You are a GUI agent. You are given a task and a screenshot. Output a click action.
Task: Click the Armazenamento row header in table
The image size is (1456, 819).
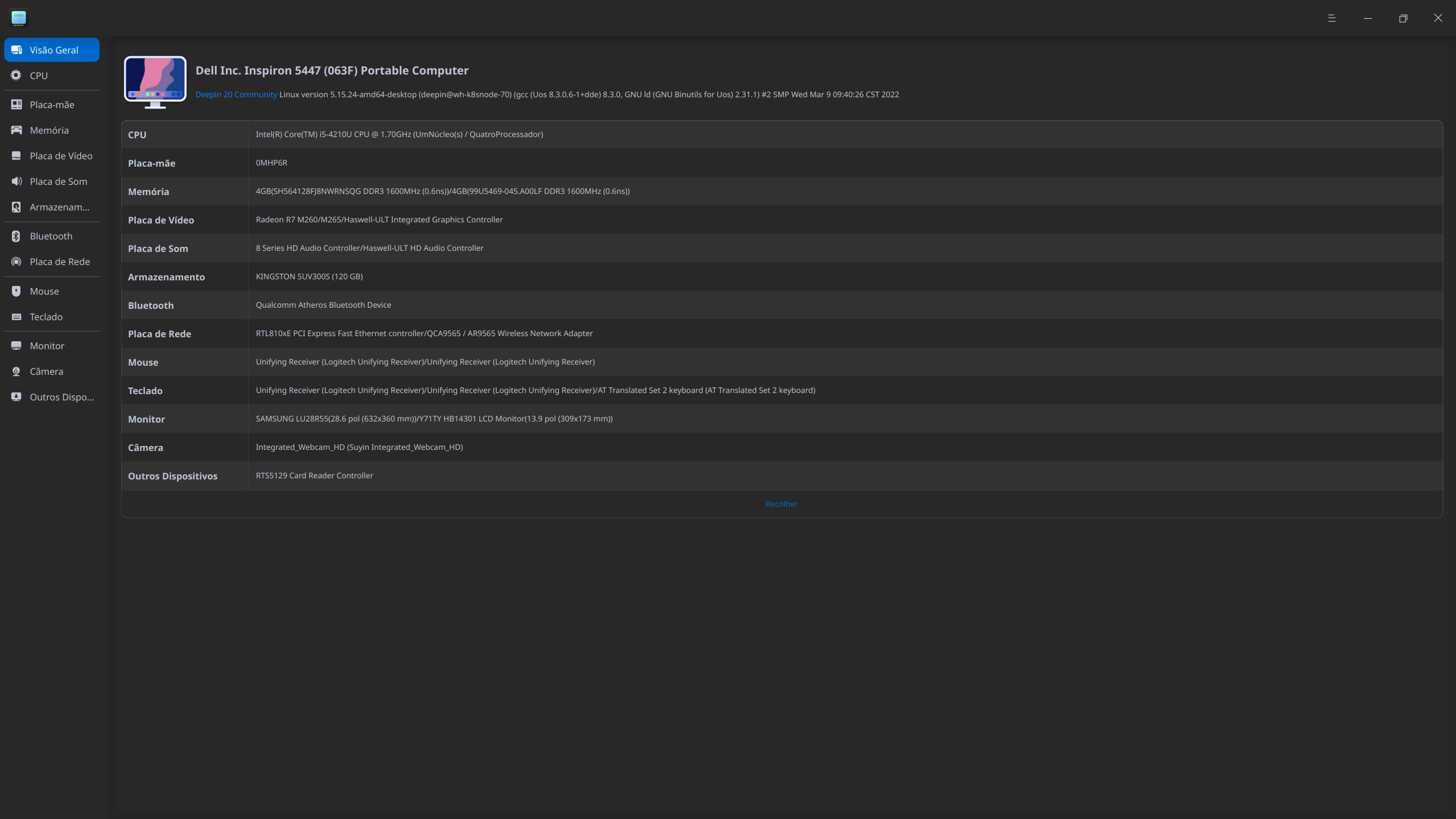point(166,277)
